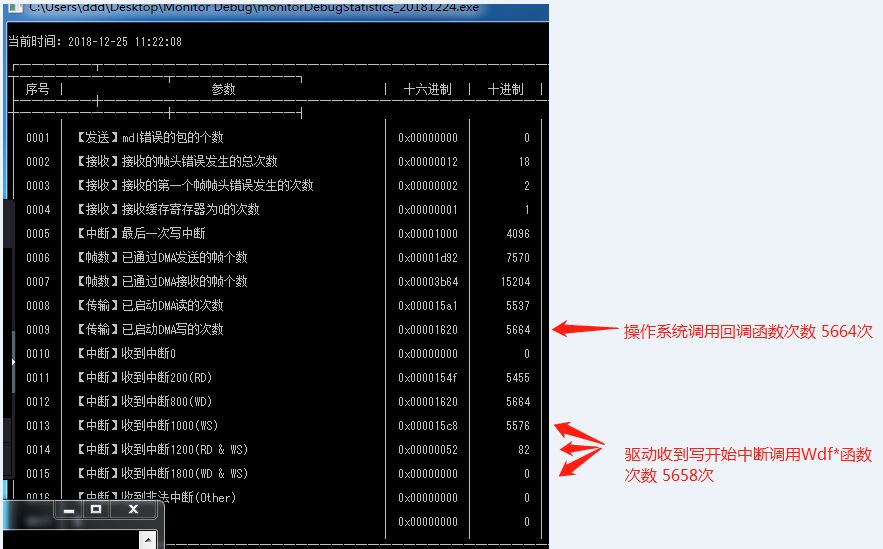Click the small window's scrollbar up arrow

click(148, 541)
